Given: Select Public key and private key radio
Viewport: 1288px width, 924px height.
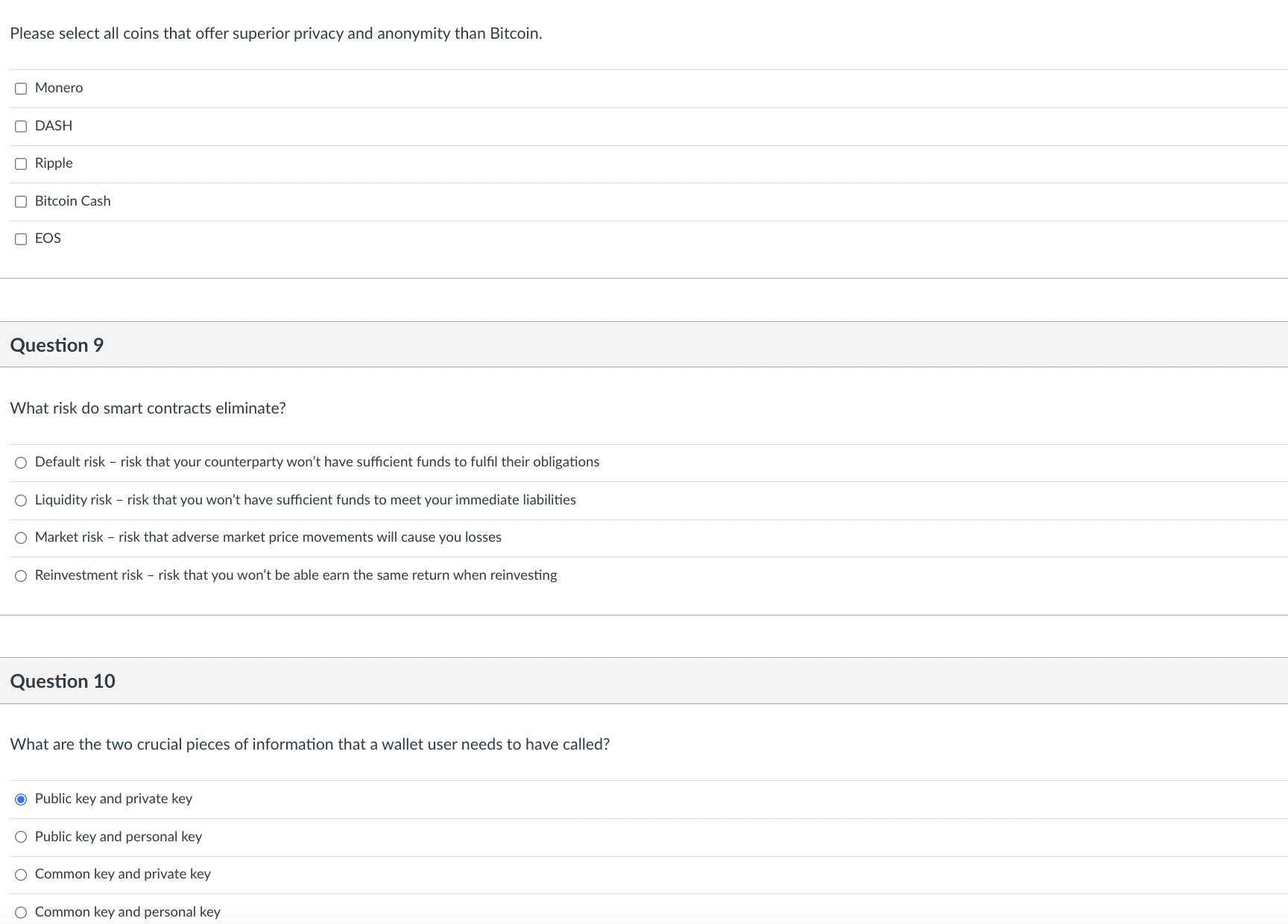Looking at the screenshot, I should [21, 800].
